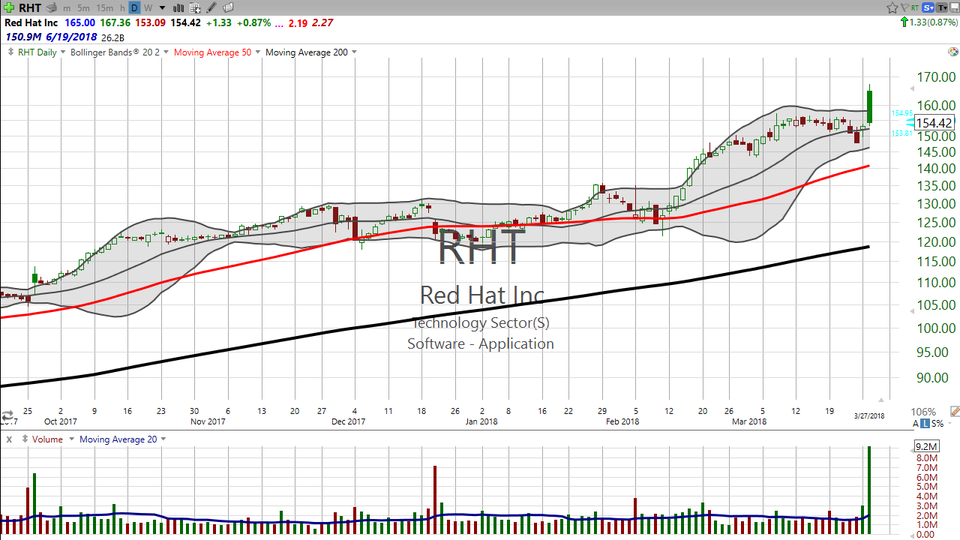This screenshot has height=540, width=960.
Task: Open the chart style bars icon
Action: 178,8
